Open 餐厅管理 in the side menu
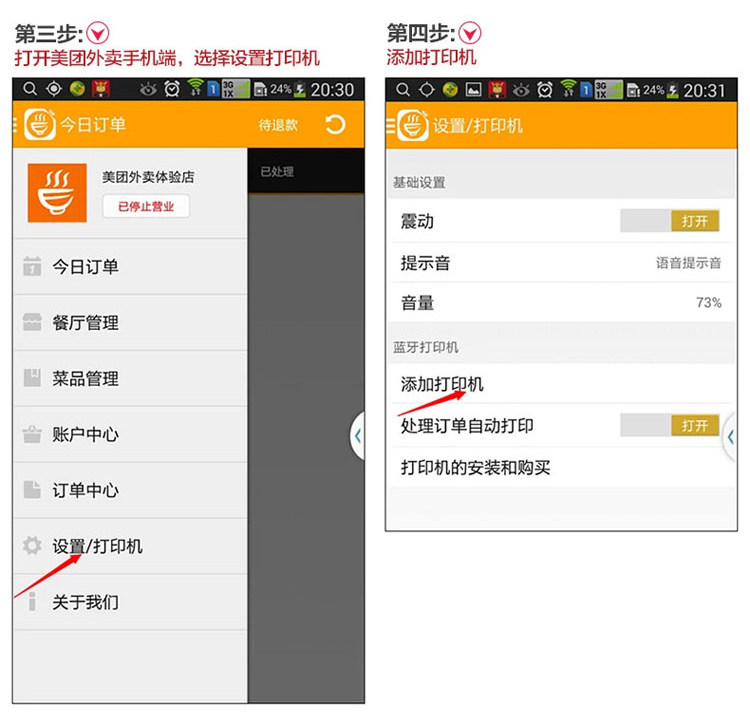Screen dimensions: 750x719 130,322
